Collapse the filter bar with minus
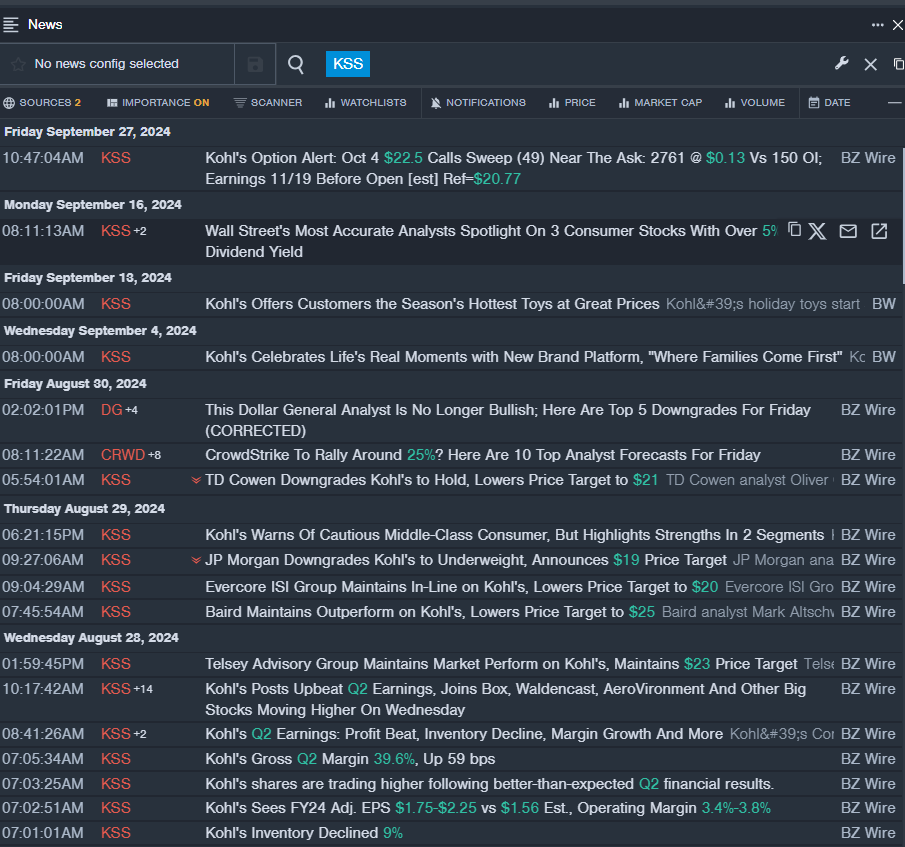905x847 pixels. pos(894,103)
